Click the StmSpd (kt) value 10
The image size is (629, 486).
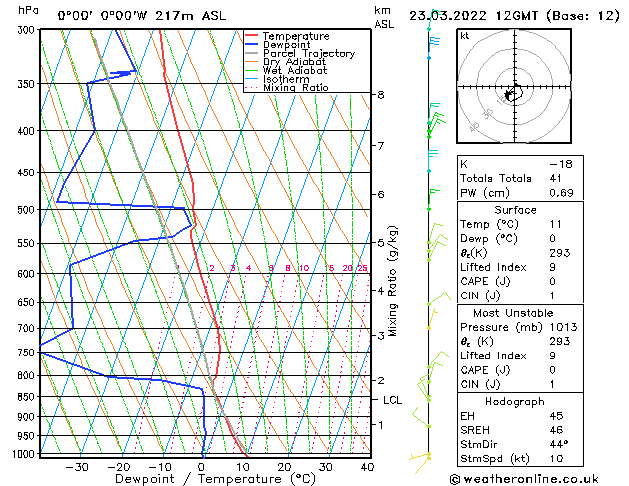[x=556, y=458]
